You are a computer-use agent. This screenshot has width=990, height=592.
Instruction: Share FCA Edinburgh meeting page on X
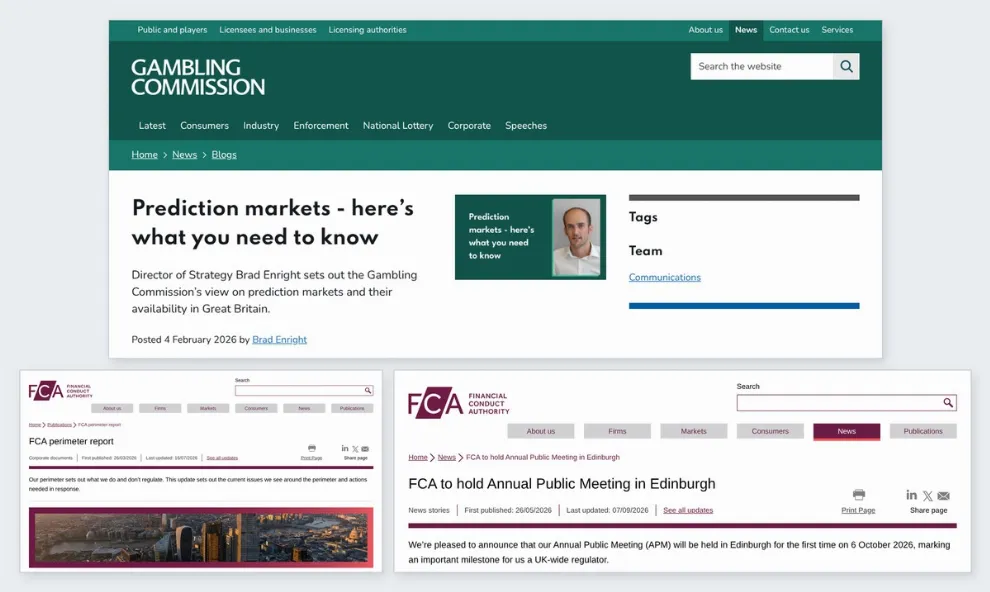coord(927,496)
